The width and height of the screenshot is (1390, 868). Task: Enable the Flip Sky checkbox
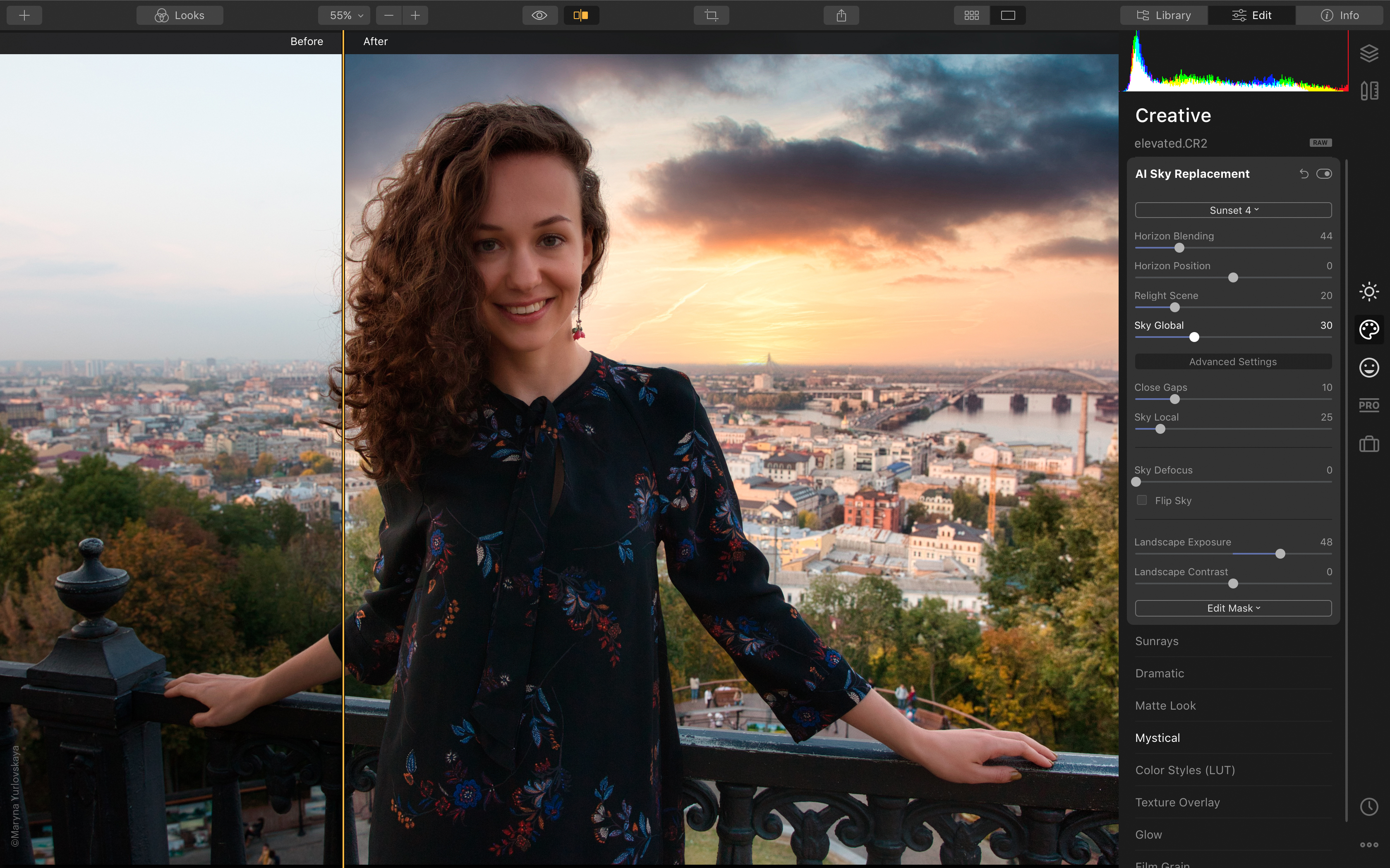1141,500
